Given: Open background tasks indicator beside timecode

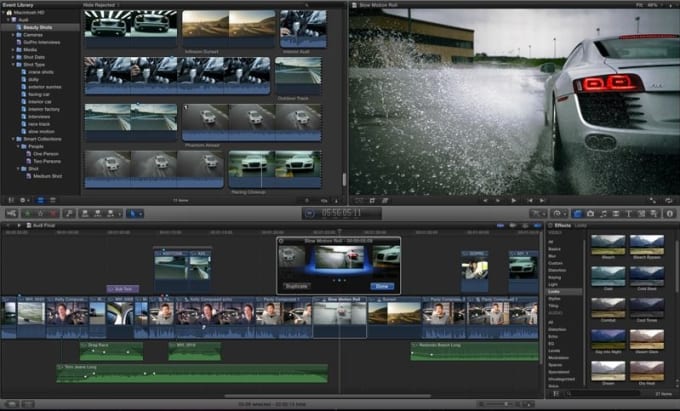Looking at the screenshot, I should point(309,213).
